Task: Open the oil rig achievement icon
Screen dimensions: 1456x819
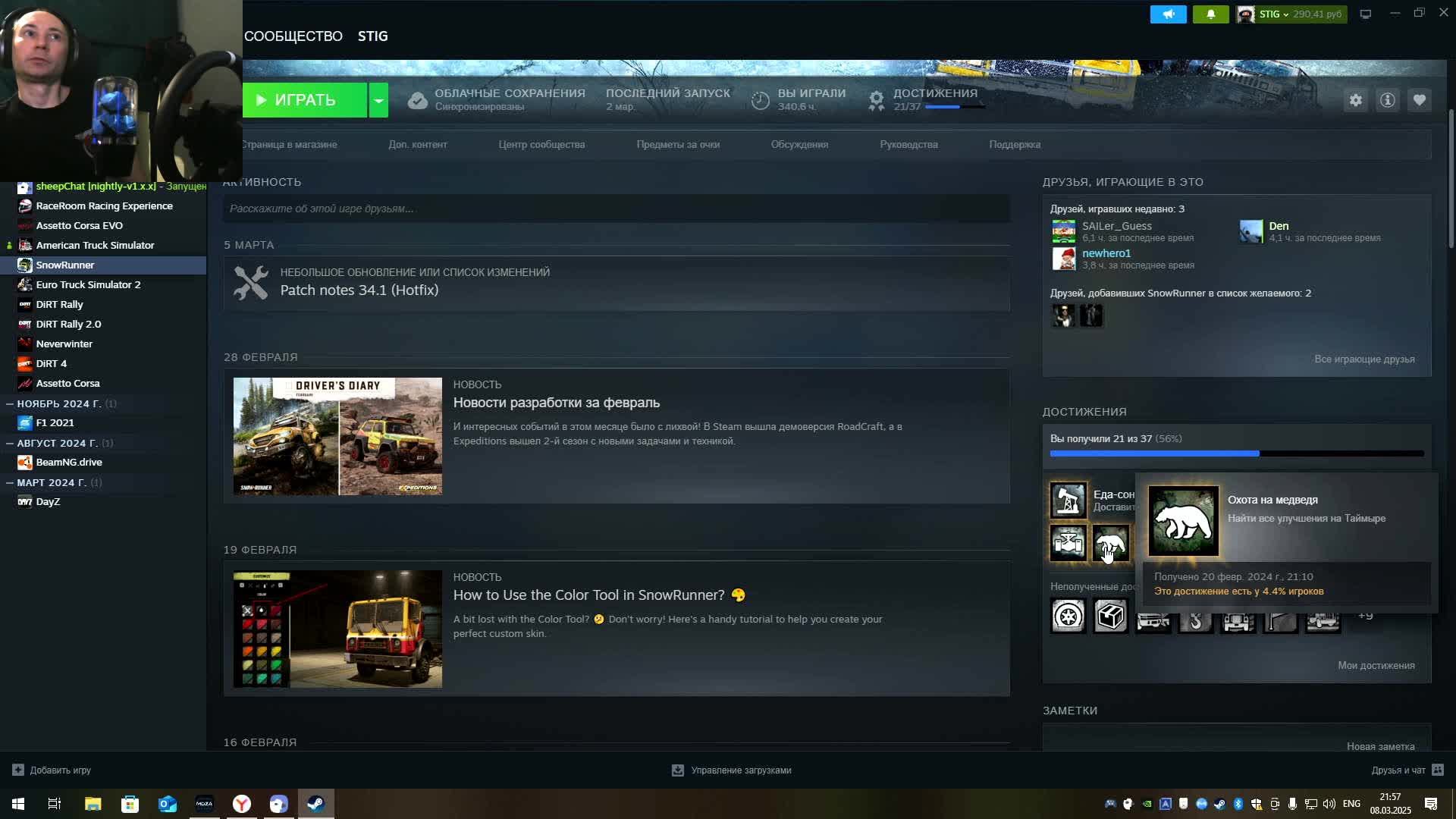Action: [x=1068, y=500]
